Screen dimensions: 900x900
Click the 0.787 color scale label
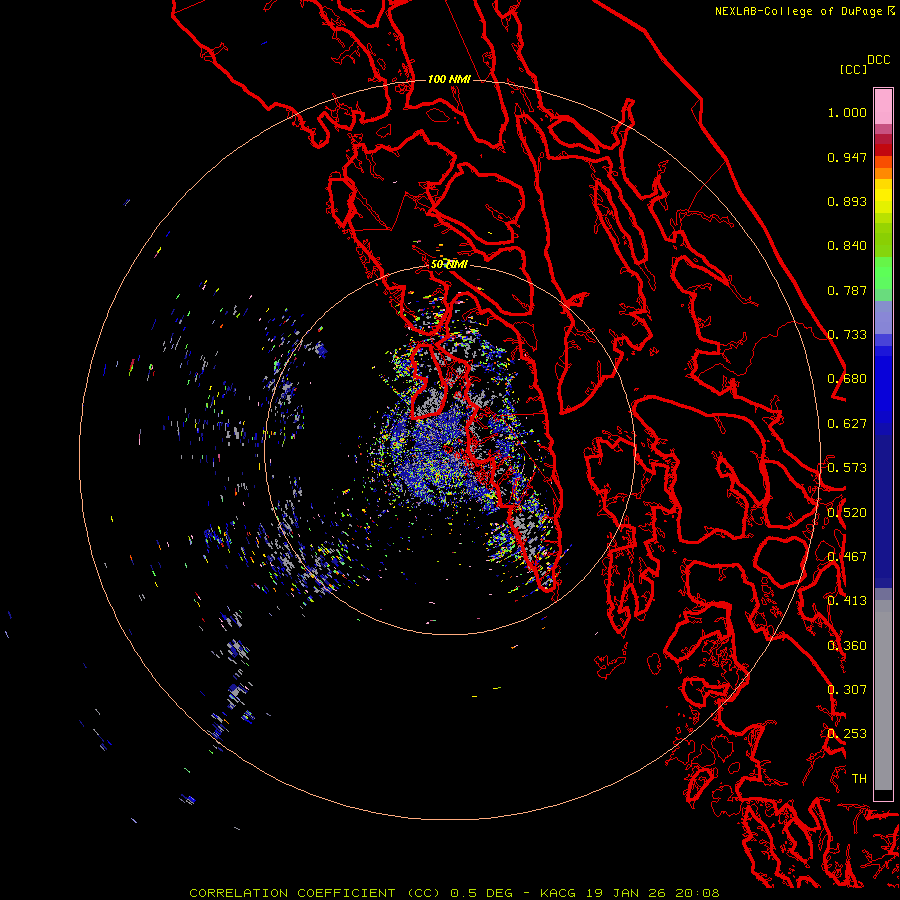click(x=847, y=290)
